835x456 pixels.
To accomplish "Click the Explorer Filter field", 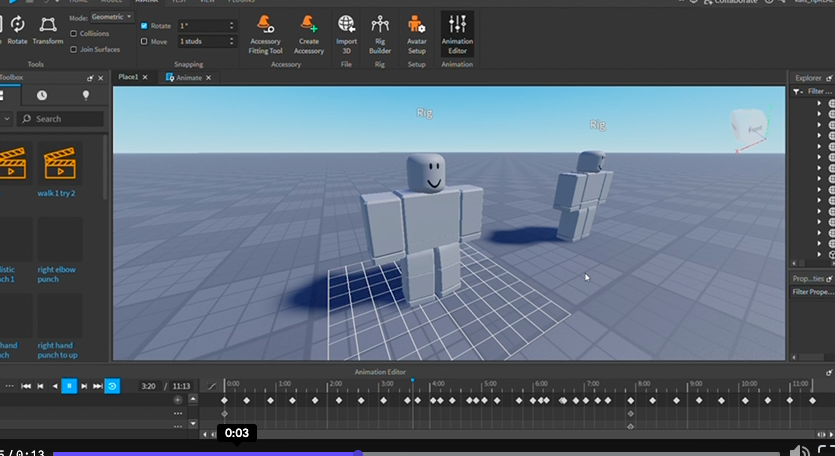I will coord(819,92).
